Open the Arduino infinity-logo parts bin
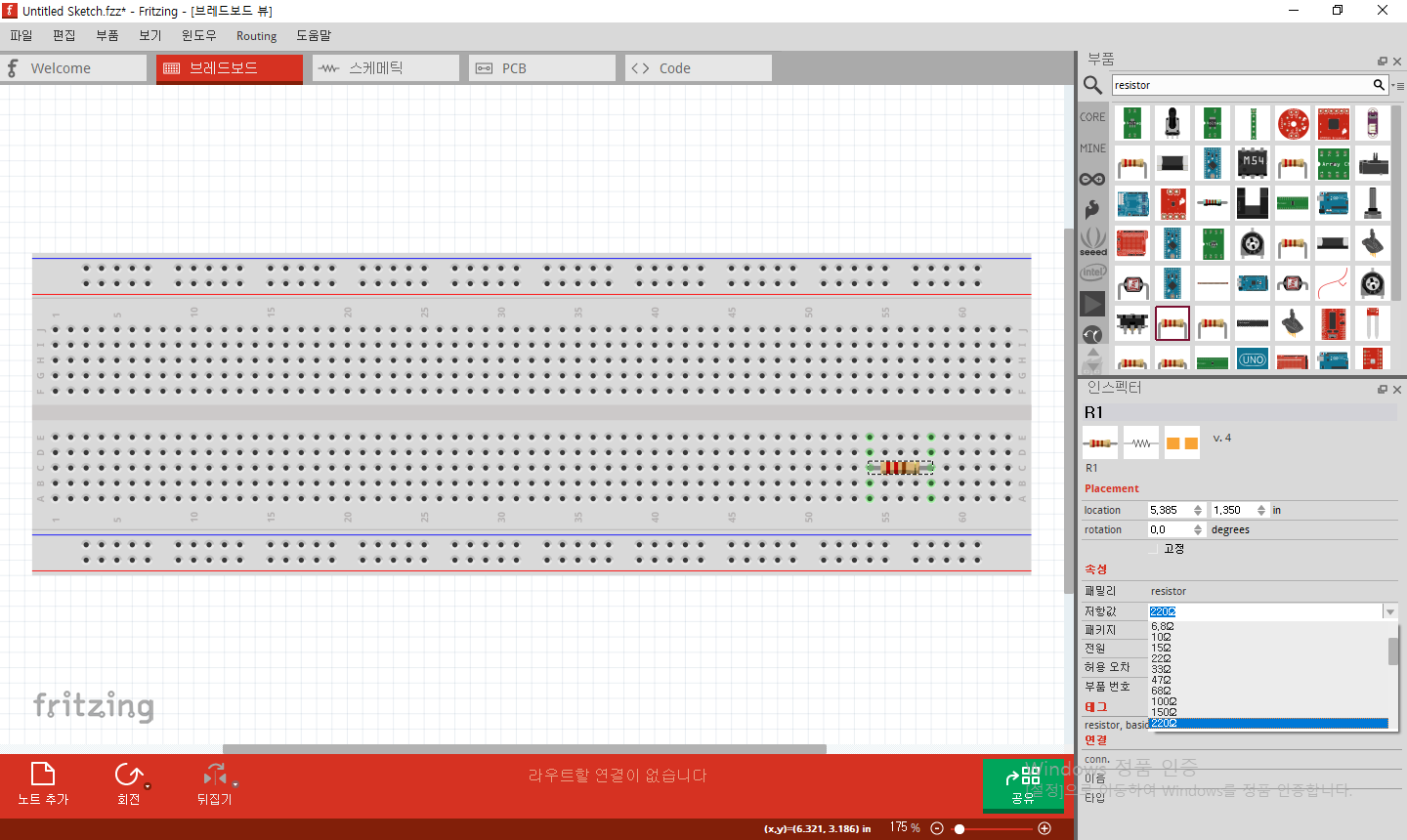Screen dimensions: 1407x840 coord(1092,179)
